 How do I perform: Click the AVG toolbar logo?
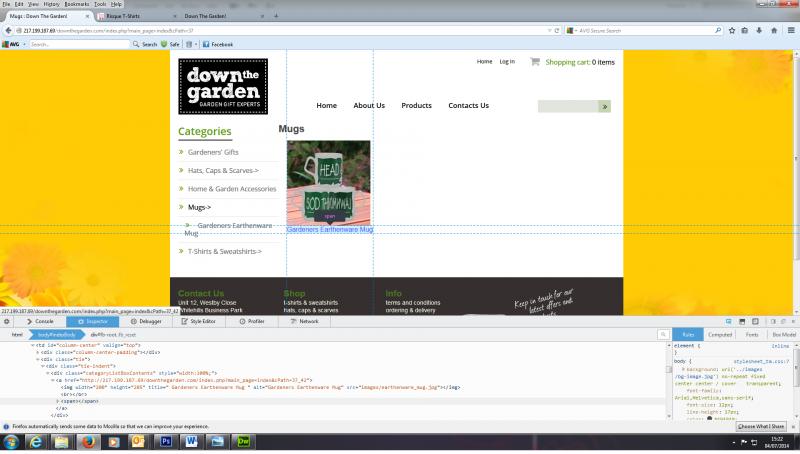(11, 44)
